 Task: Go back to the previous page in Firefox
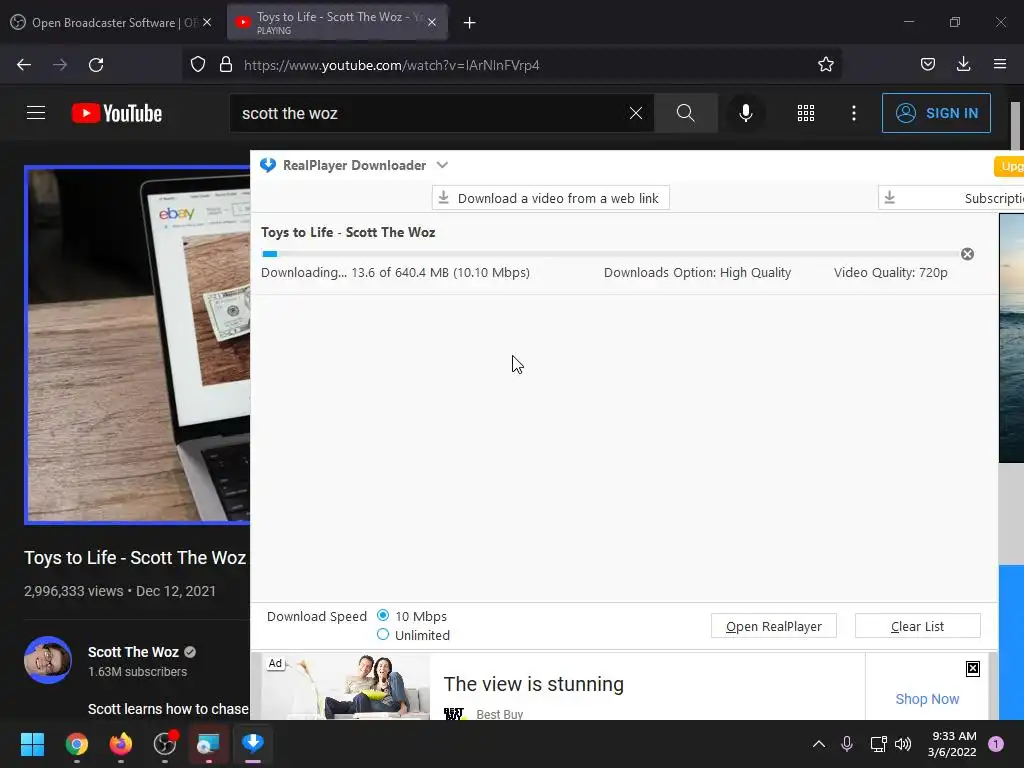tap(24, 65)
